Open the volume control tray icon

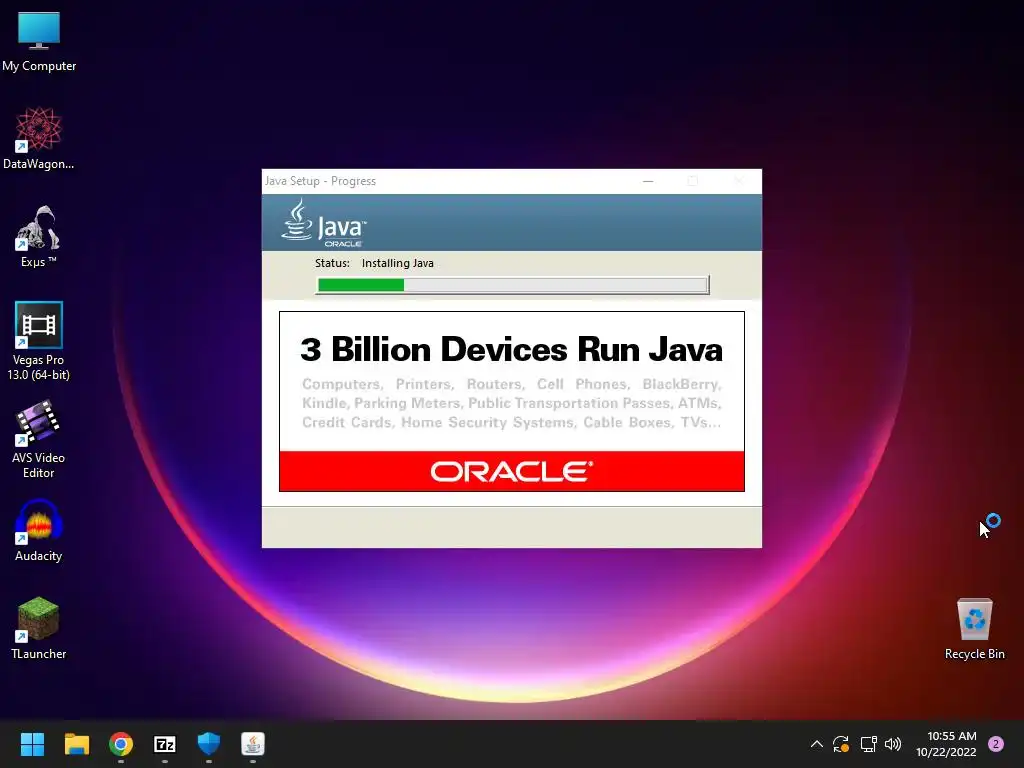tap(893, 744)
